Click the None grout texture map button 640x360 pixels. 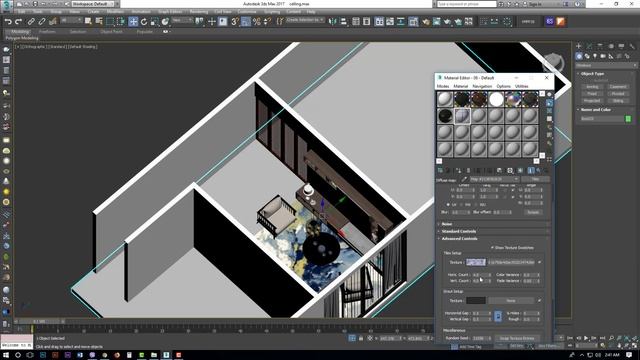(511, 300)
